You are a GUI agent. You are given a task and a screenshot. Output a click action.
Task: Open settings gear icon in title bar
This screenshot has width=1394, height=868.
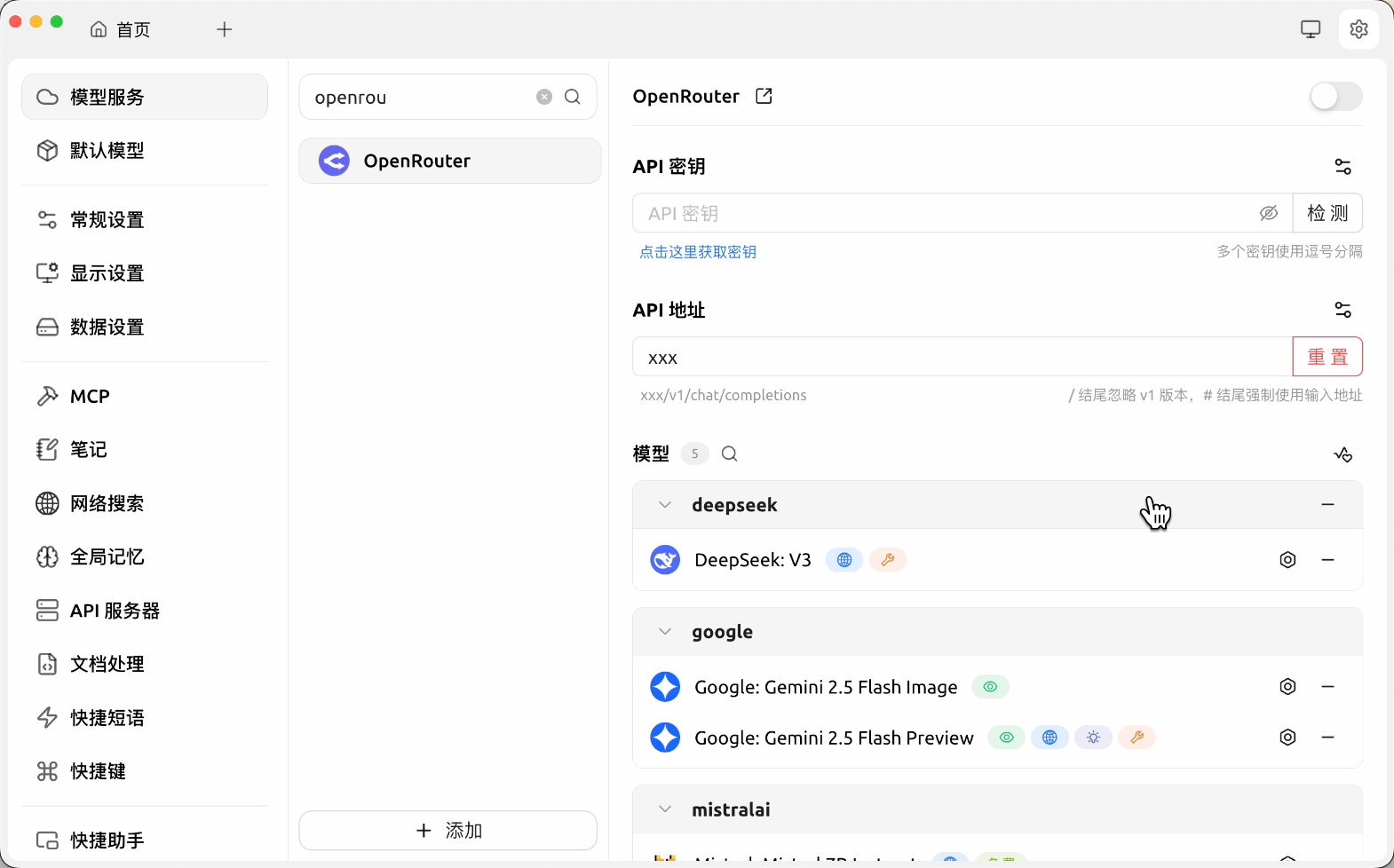pos(1358,29)
